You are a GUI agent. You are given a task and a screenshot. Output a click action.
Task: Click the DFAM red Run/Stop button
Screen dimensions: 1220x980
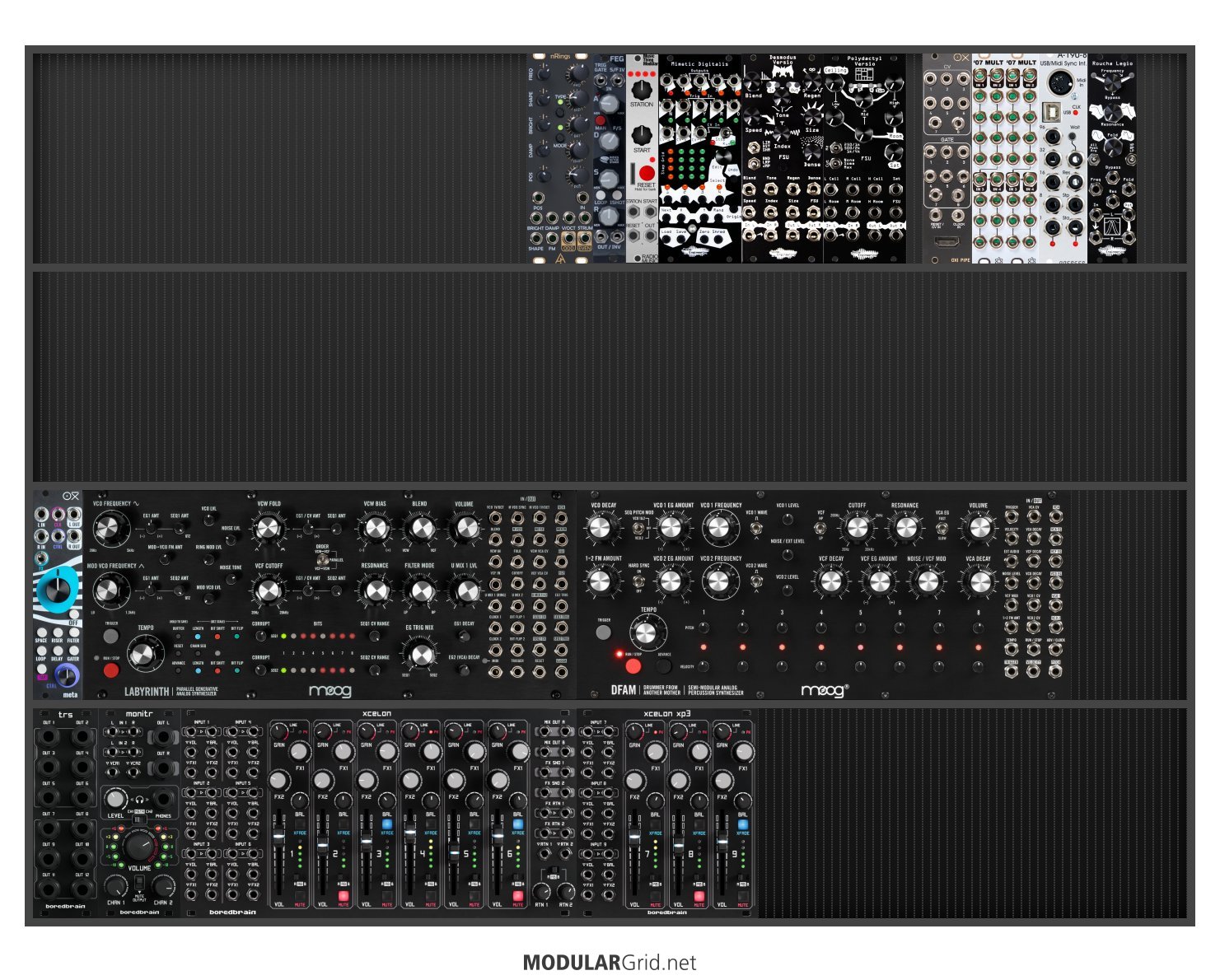point(633,665)
